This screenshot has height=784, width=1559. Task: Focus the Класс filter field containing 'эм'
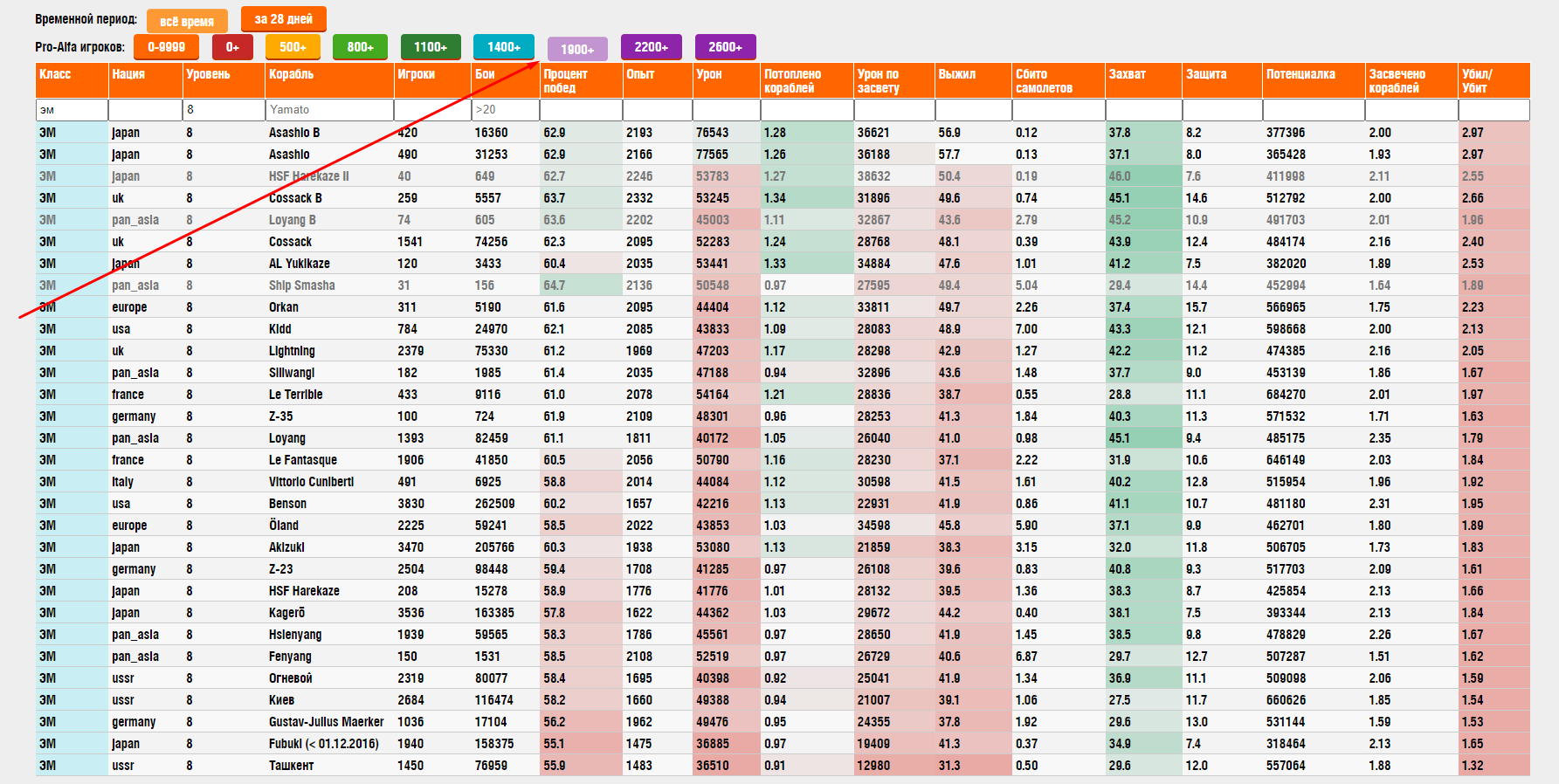click(72, 110)
